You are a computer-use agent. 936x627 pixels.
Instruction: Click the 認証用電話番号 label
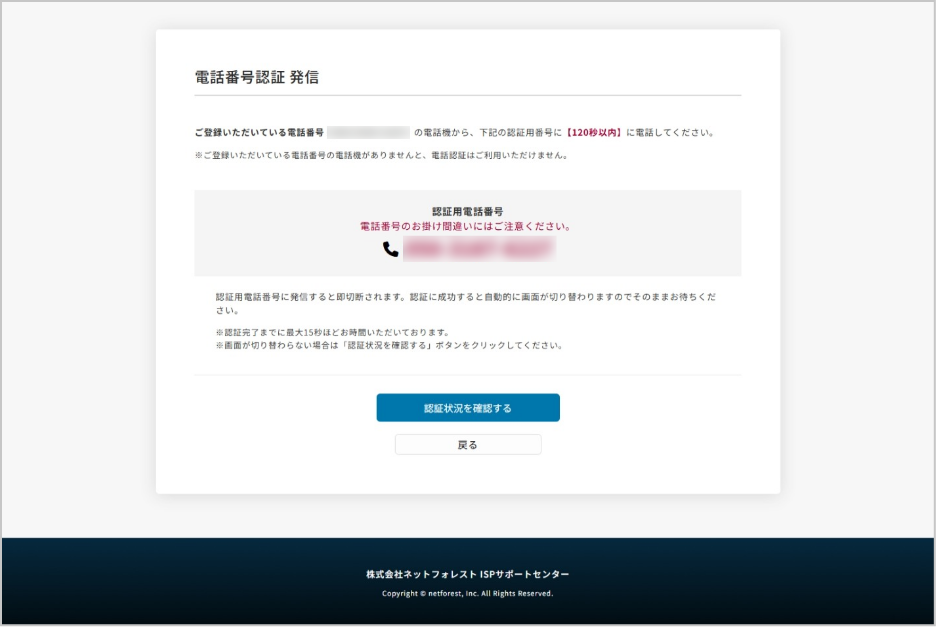coord(467,211)
